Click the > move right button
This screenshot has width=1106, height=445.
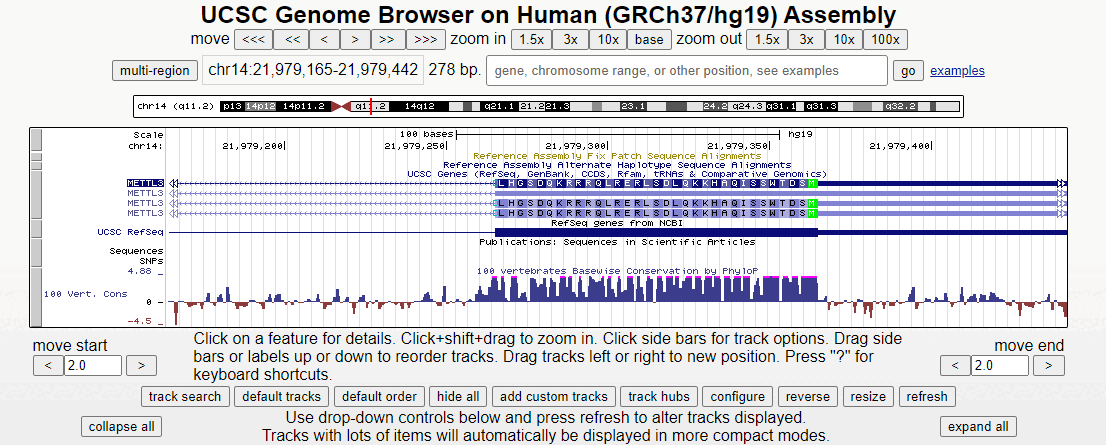pyautogui.click(x=355, y=40)
